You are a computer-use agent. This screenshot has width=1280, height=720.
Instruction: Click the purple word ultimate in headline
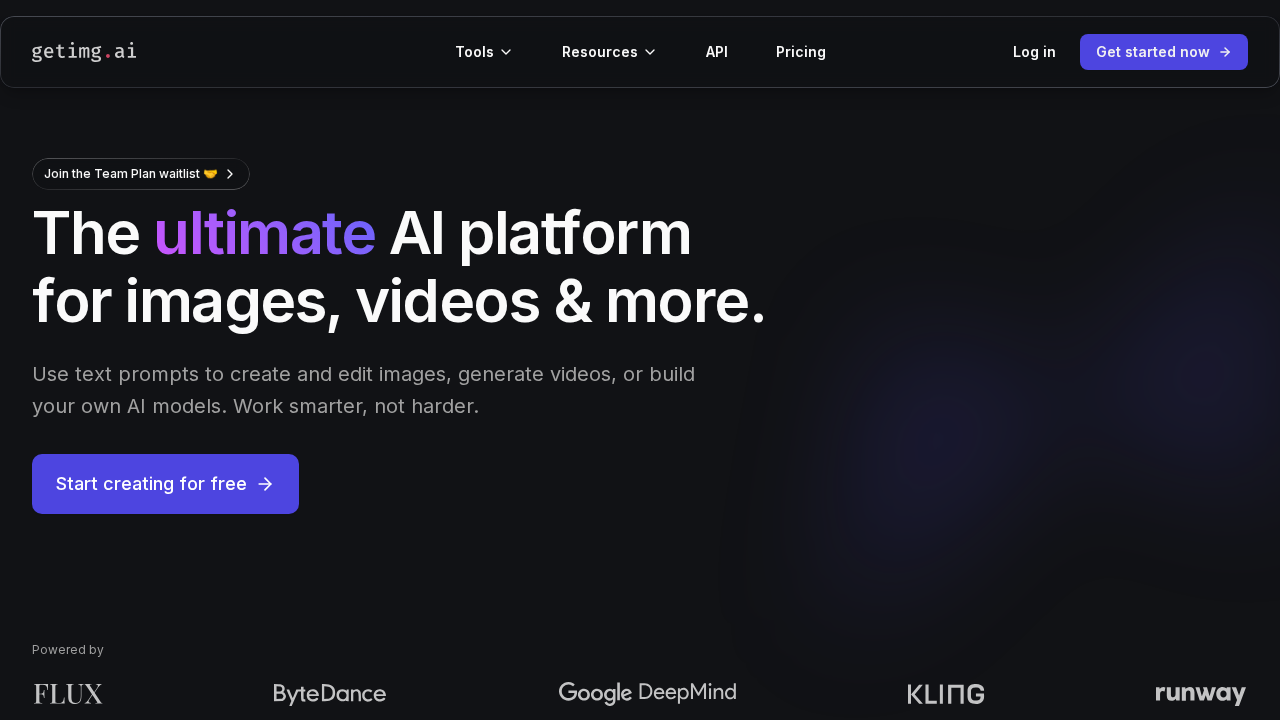pos(264,234)
